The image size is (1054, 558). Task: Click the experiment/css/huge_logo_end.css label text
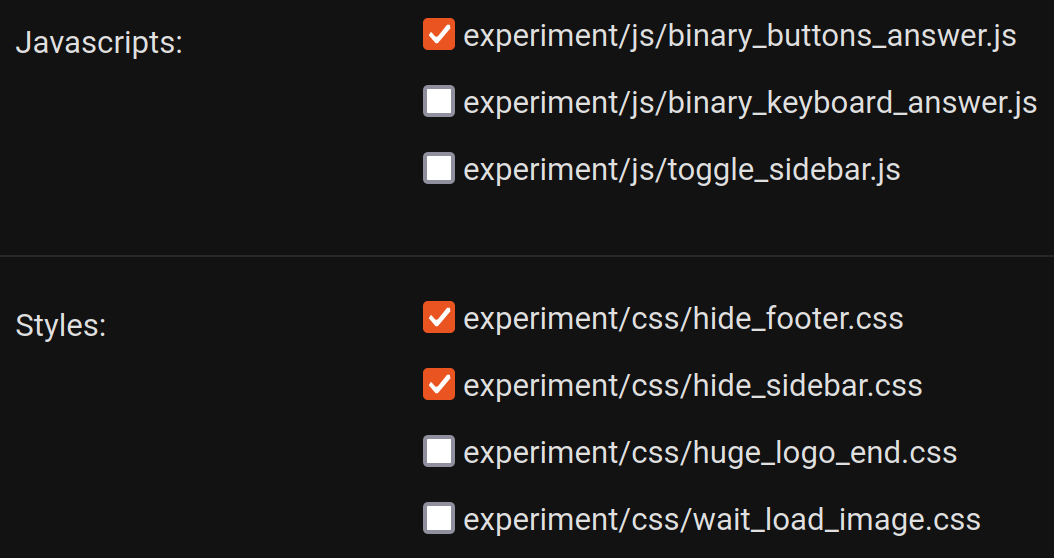pyautogui.click(x=710, y=453)
